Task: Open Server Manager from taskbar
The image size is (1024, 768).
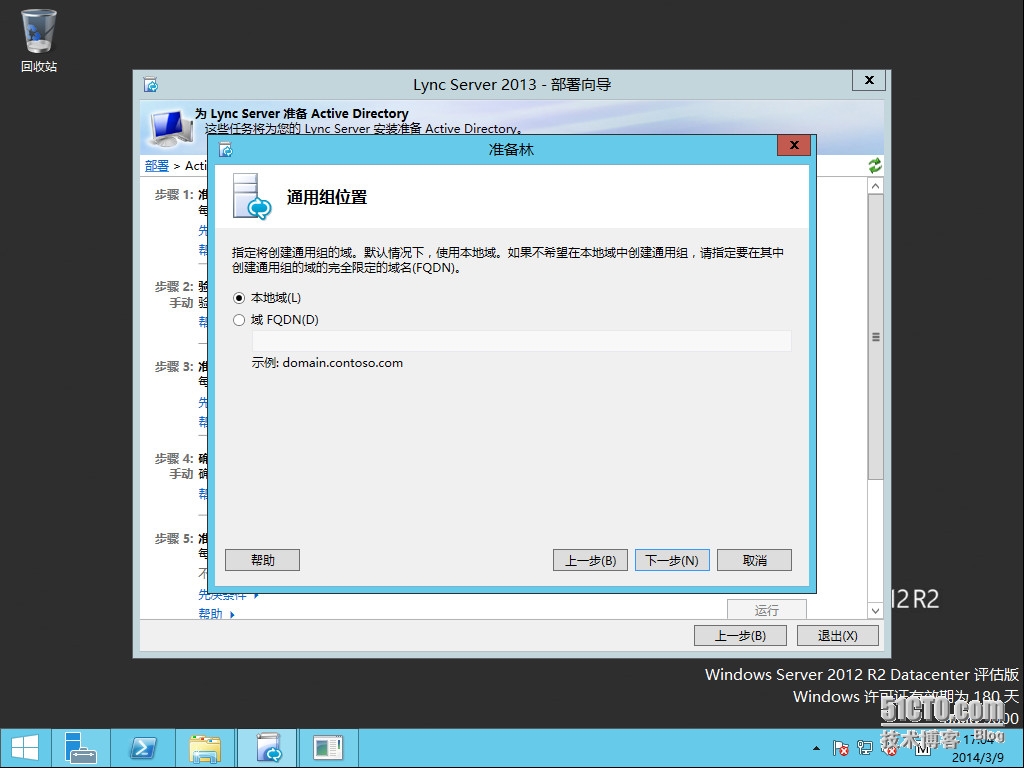Action: pos(80,748)
